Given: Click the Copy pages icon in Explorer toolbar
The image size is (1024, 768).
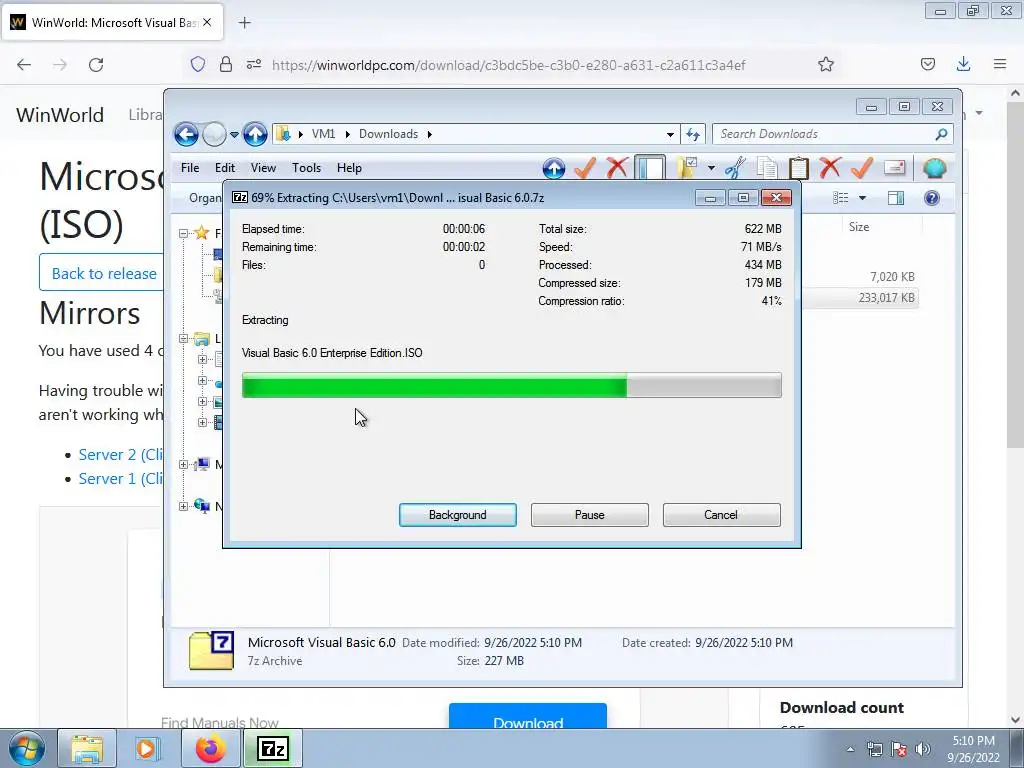Looking at the screenshot, I should pyautogui.click(x=767, y=168).
